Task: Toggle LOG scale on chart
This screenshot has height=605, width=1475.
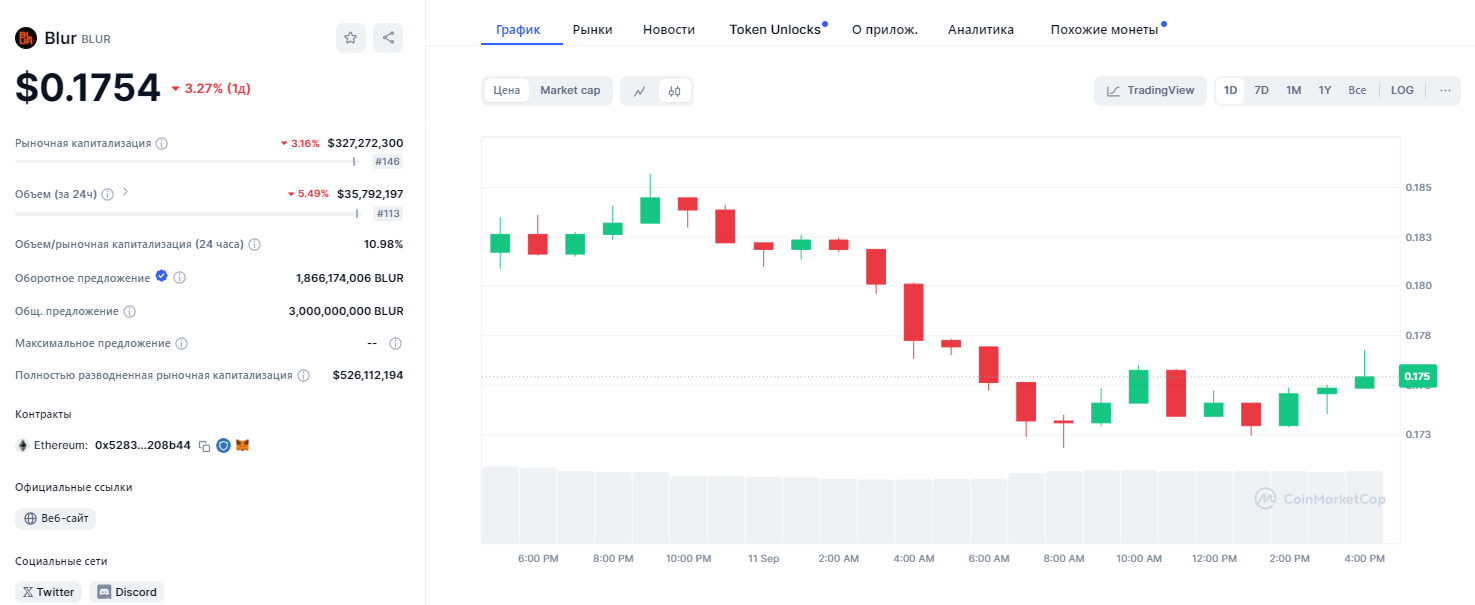Action: pyautogui.click(x=1402, y=91)
